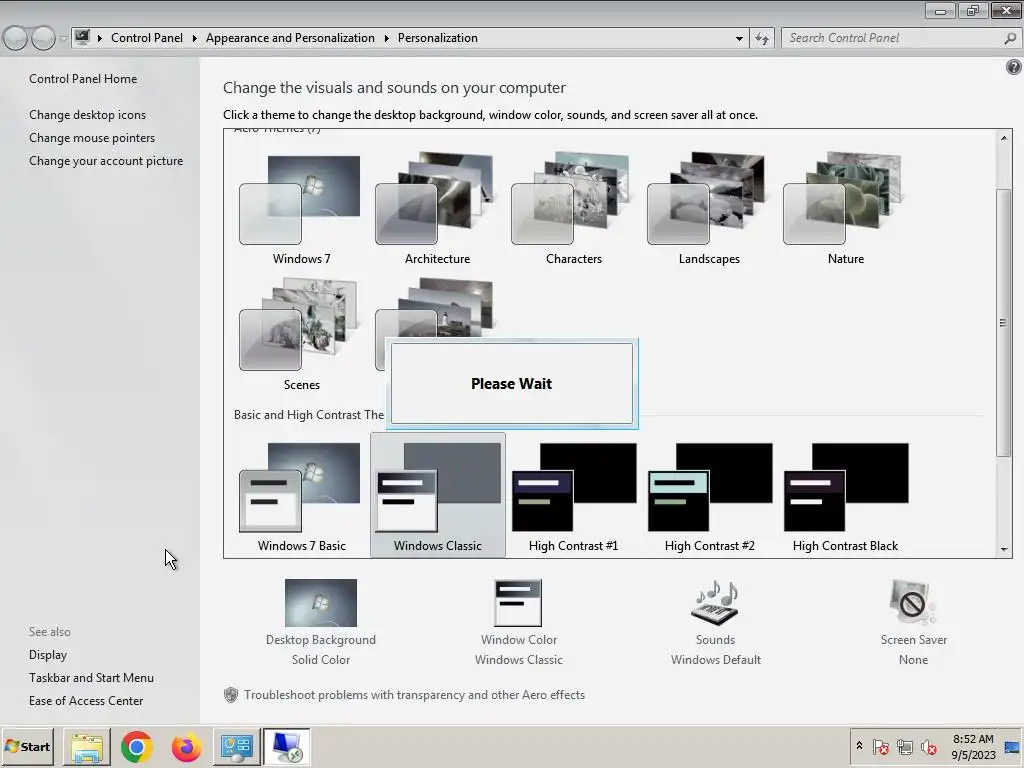The width and height of the screenshot is (1024, 768).
Task: Show hidden tray icons arrow
Action: [859, 746]
